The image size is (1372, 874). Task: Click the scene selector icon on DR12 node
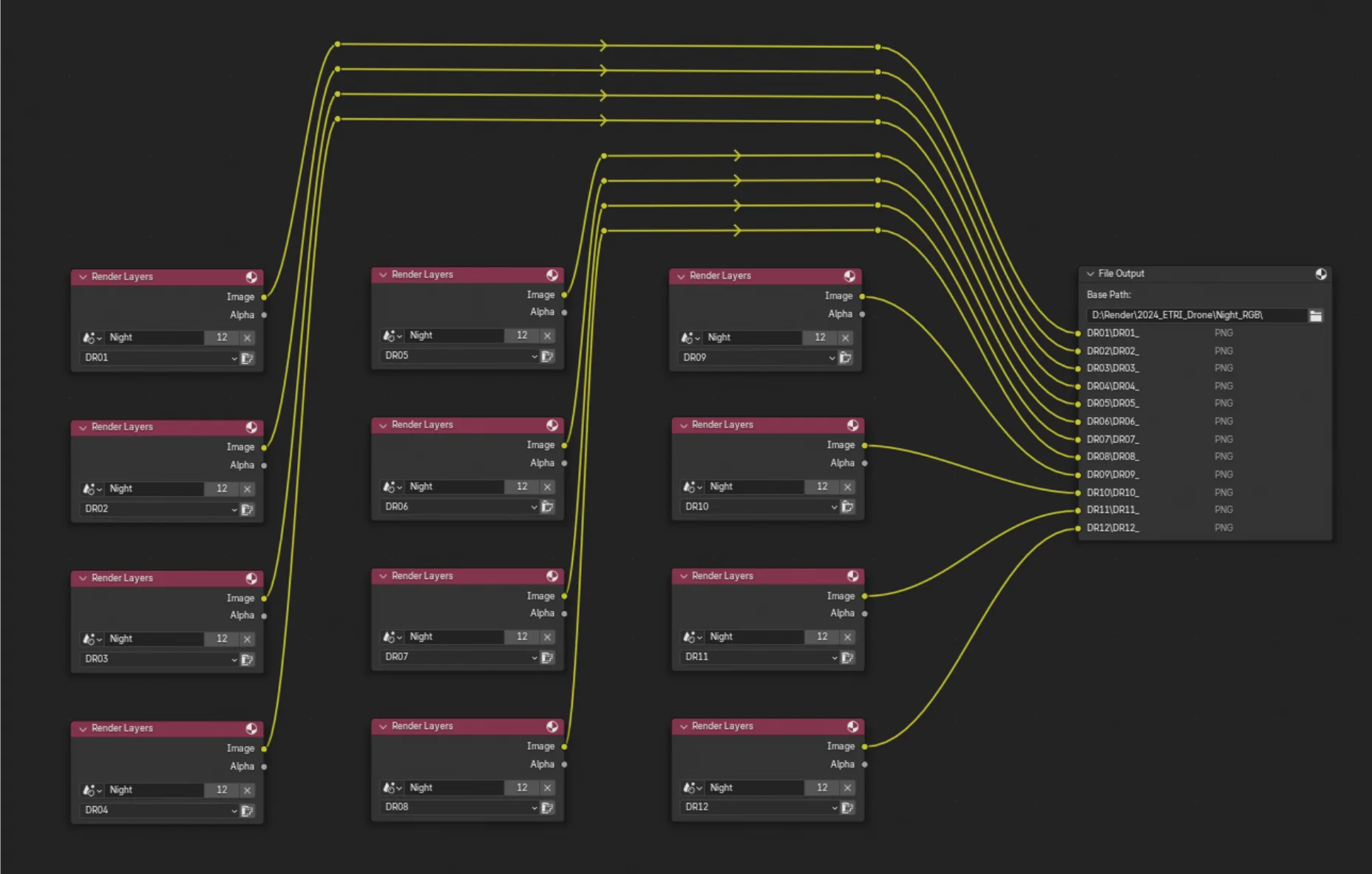pos(690,787)
